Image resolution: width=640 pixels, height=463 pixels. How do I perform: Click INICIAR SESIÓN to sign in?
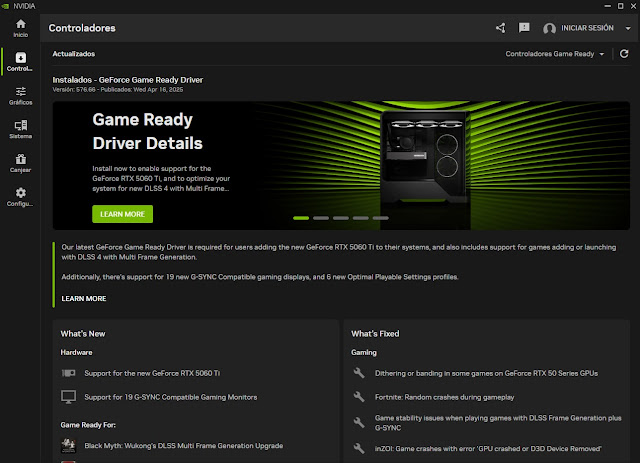click(587, 28)
